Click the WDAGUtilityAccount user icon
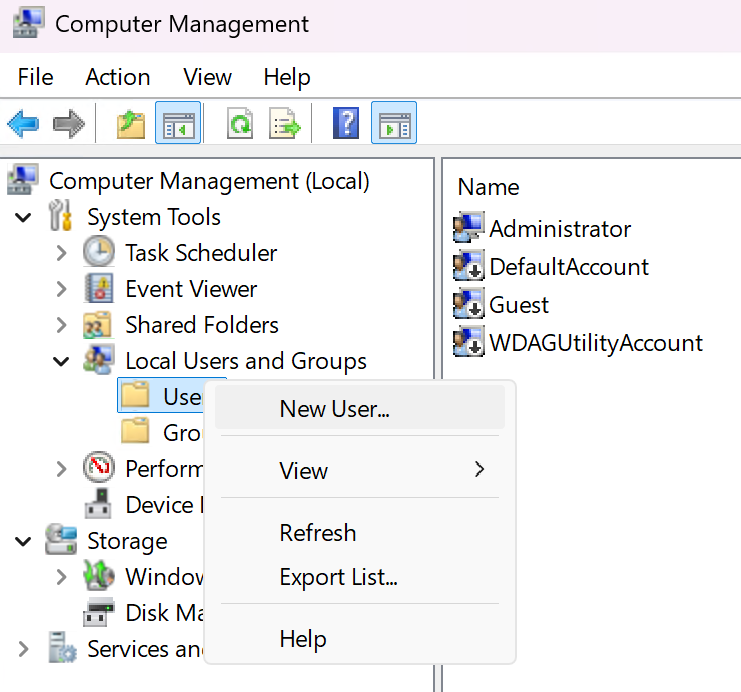This screenshot has width=741, height=692. [x=468, y=341]
